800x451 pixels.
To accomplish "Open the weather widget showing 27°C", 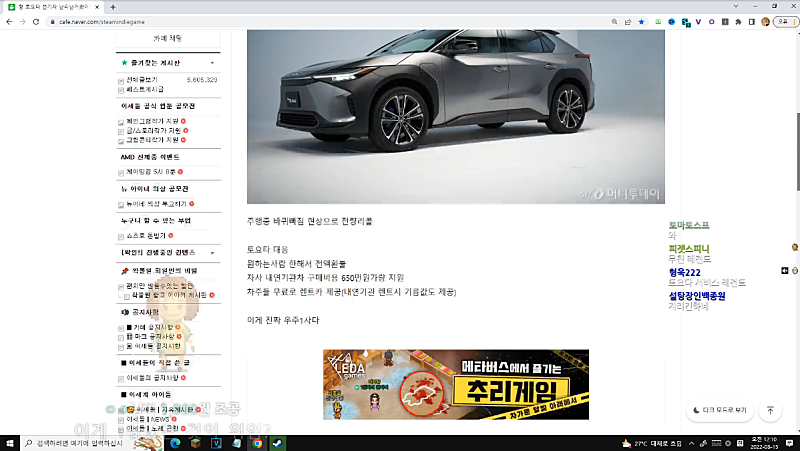I will point(652,443).
